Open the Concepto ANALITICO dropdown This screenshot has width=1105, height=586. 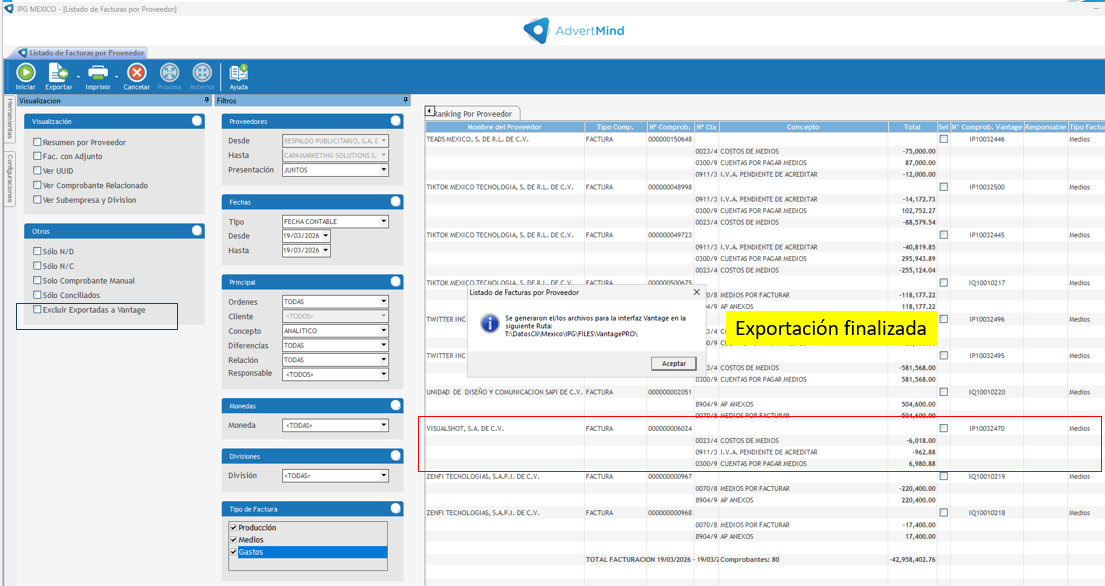point(384,330)
